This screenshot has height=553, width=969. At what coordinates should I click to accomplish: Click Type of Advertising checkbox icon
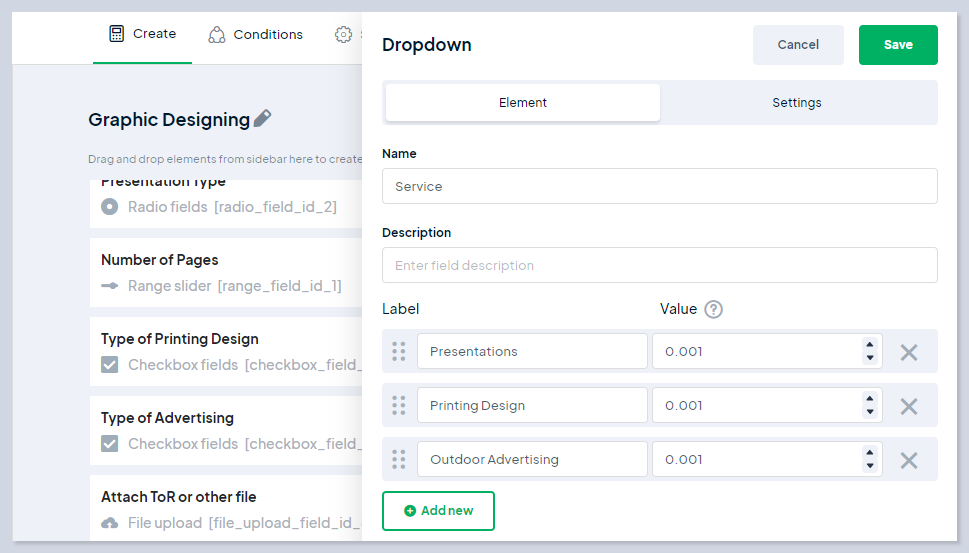click(x=110, y=444)
